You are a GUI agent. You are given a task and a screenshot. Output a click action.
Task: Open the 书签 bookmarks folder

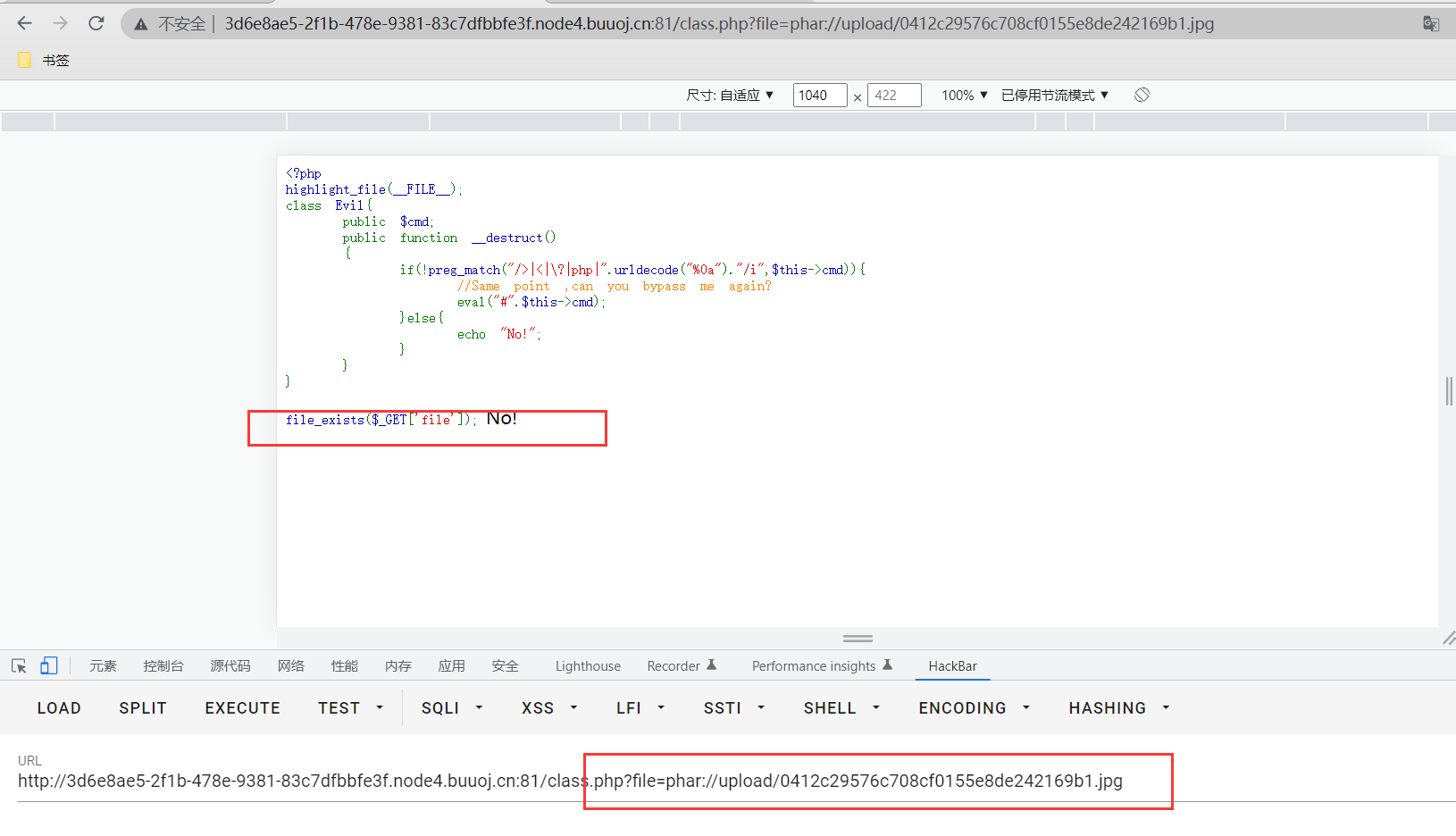[44, 60]
